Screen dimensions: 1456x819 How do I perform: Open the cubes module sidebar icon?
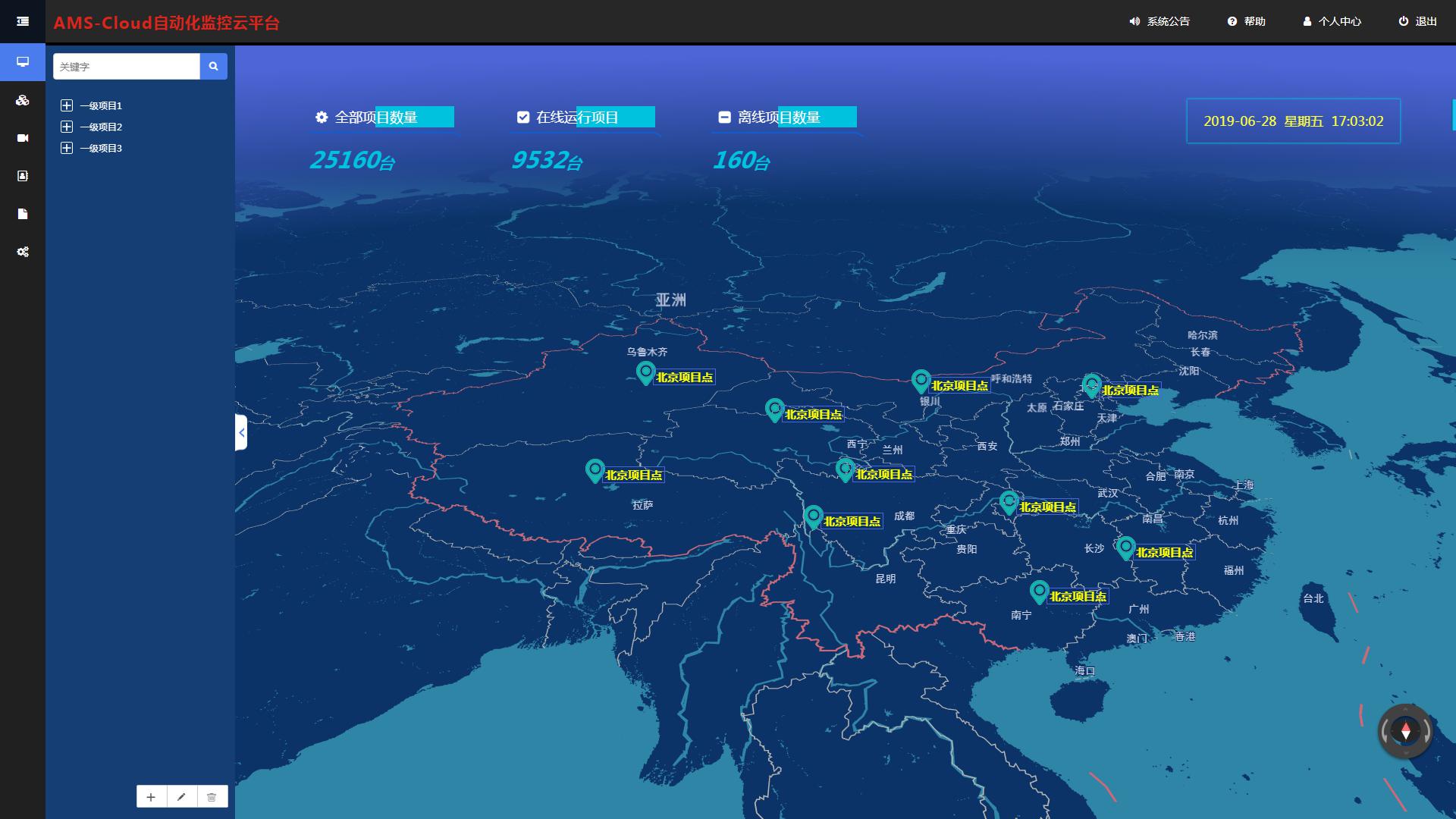[x=23, y=100]
